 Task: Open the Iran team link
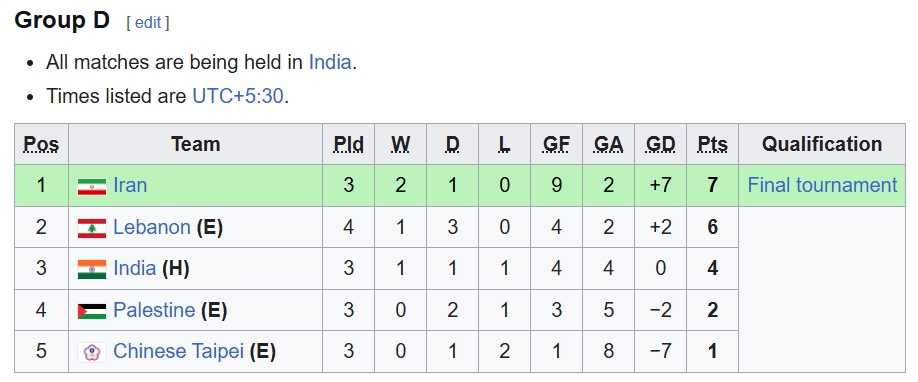point(130,186)
